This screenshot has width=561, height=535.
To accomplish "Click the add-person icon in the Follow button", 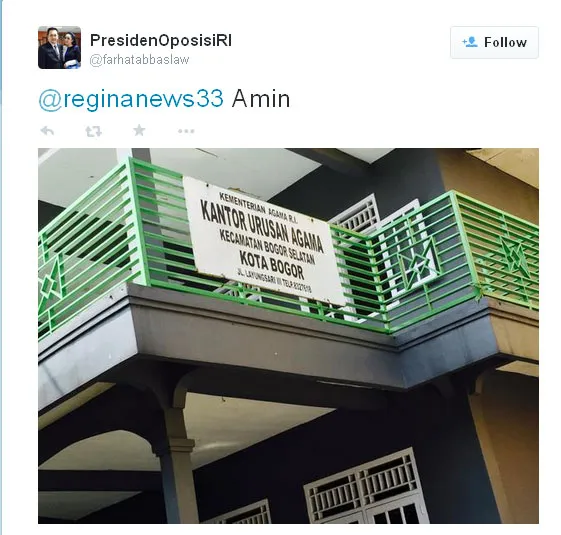I will (x=470, y=42).
